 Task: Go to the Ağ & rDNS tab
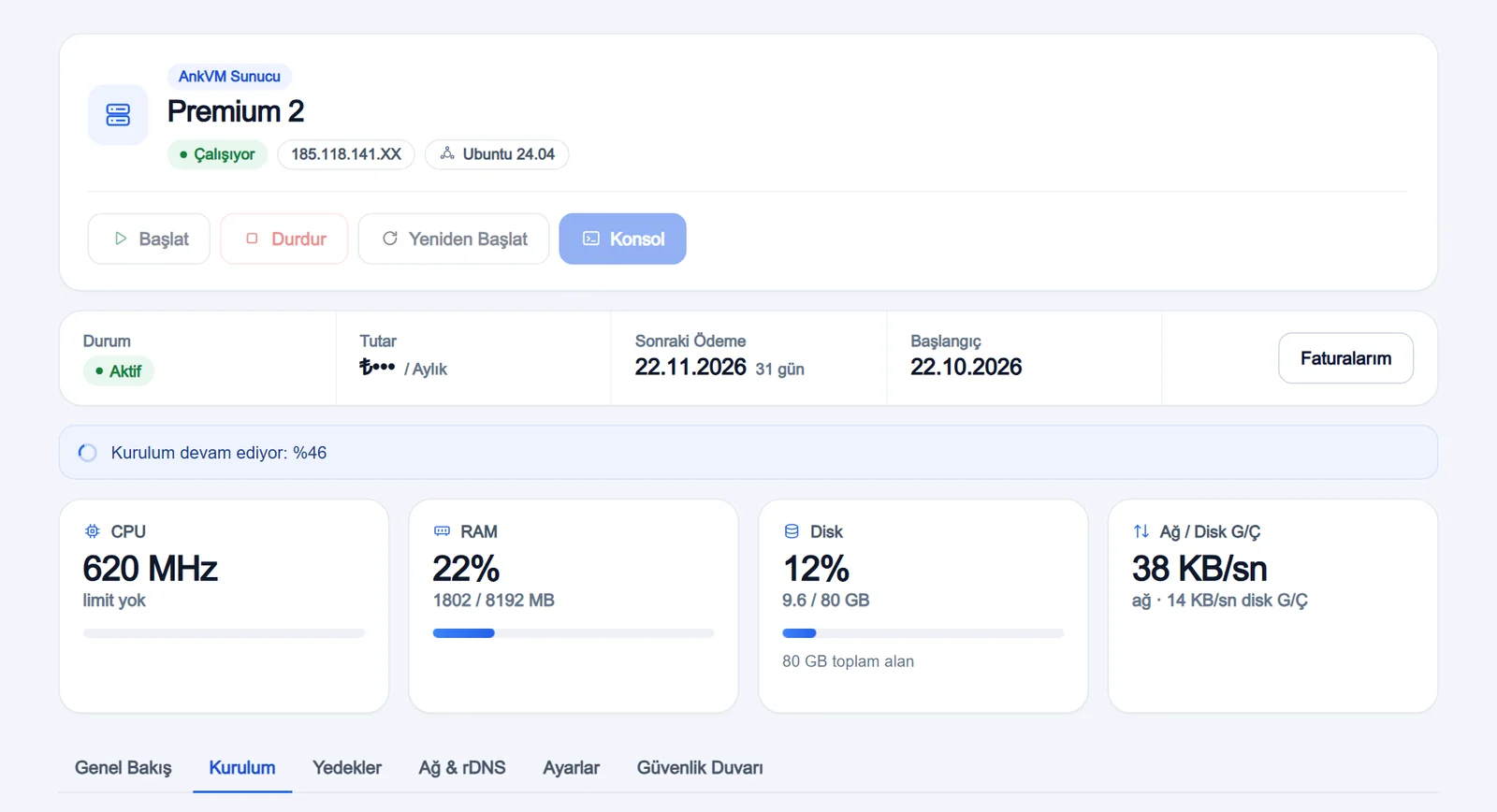(x=462, y=768)
